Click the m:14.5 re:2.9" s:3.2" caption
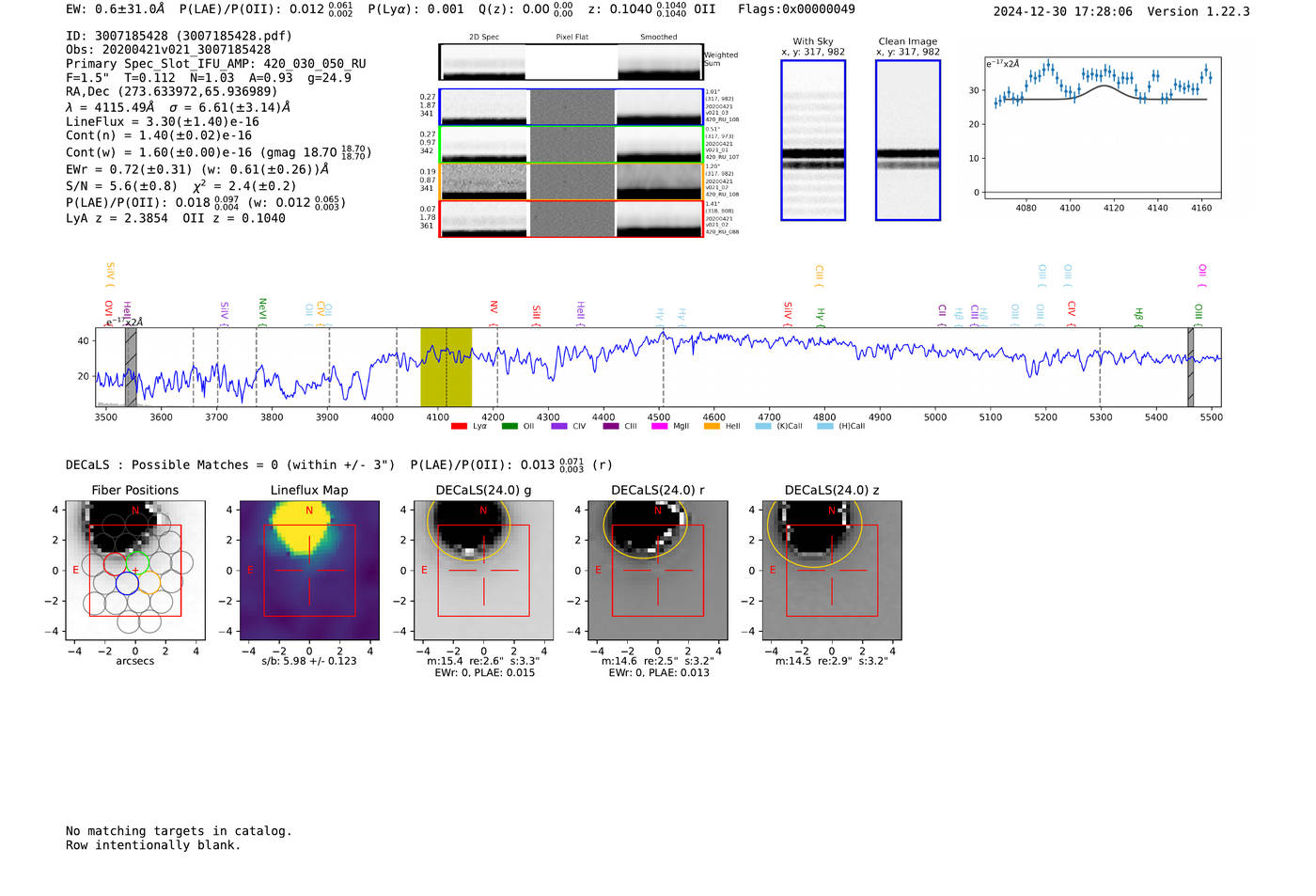 [x=831, y=661]
